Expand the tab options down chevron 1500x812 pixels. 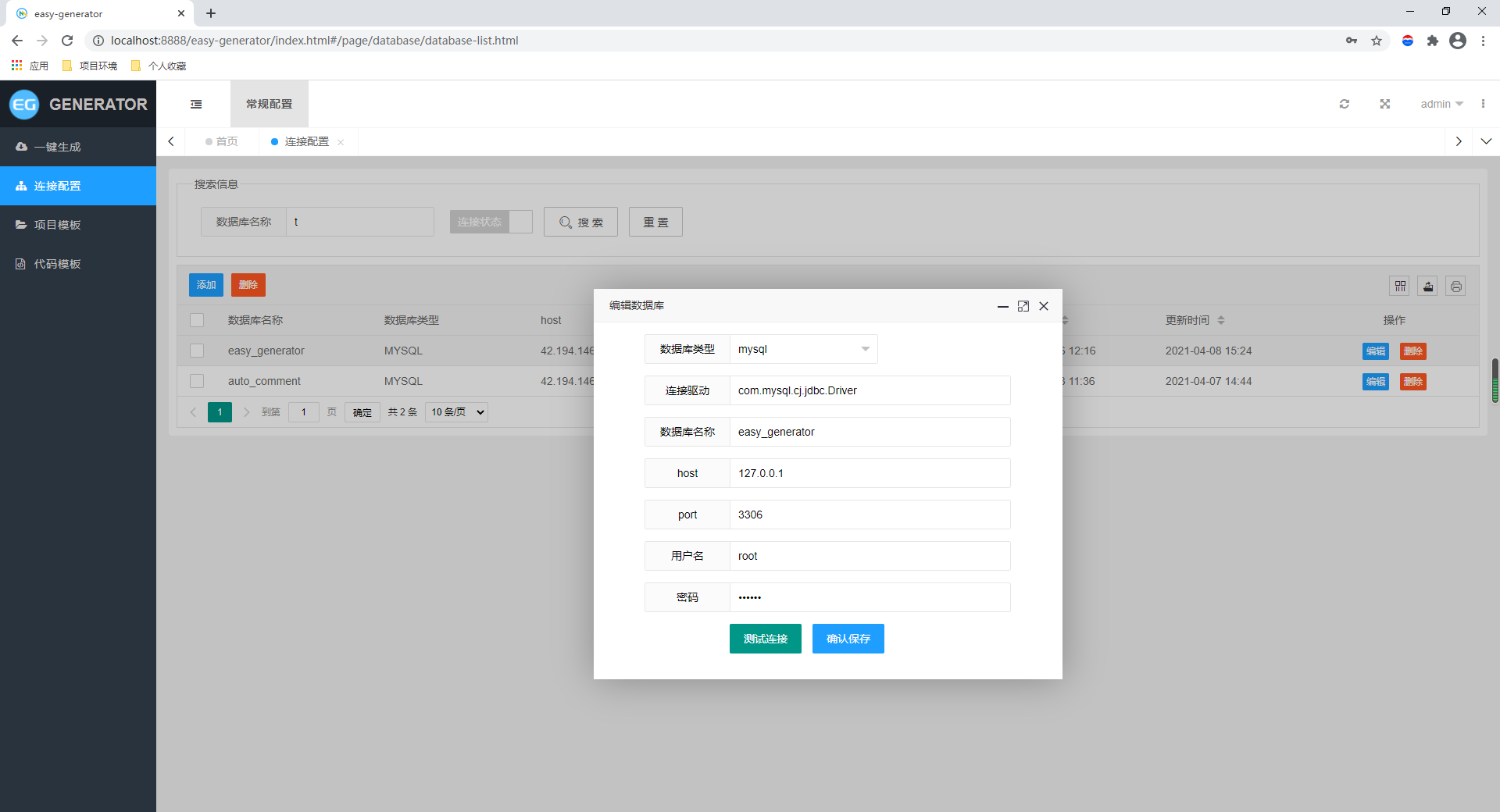[1486, 141]
